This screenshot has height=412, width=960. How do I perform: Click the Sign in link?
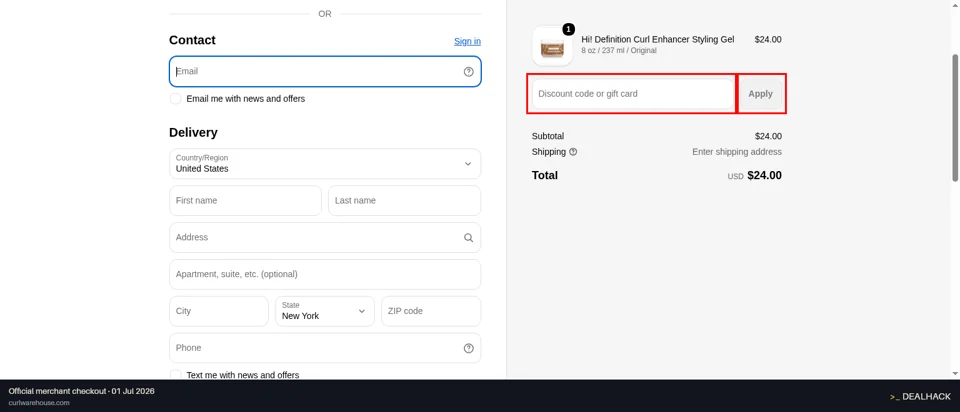pyautogui.click(x=467, y=41)
